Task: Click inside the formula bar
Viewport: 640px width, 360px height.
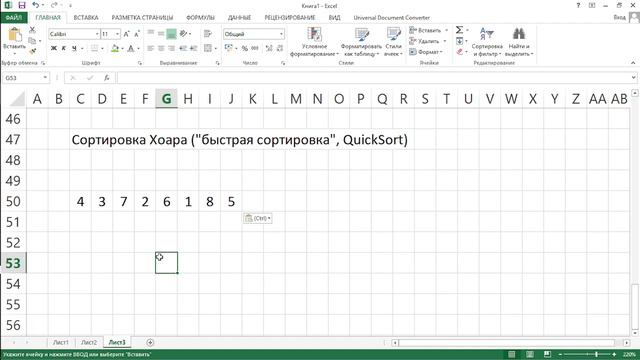Action: point(373,78)
